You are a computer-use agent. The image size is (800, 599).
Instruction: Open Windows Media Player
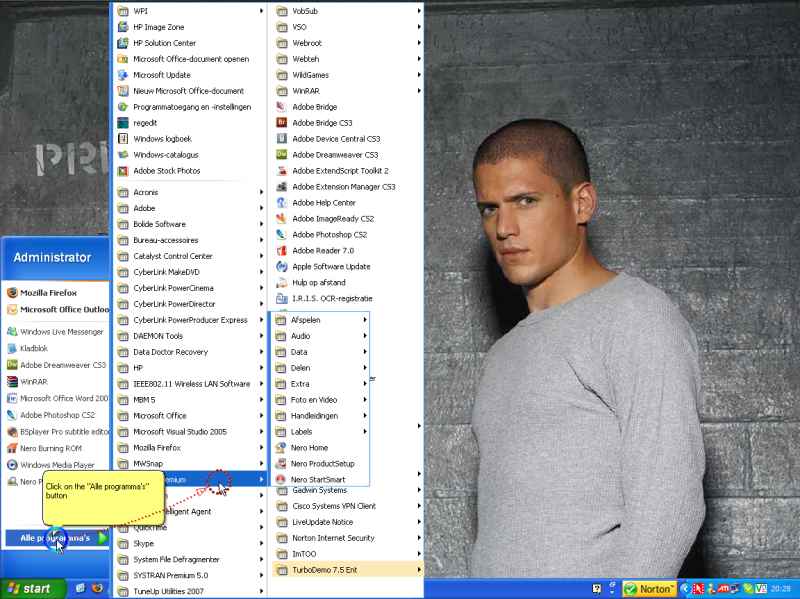click(56, 465)
